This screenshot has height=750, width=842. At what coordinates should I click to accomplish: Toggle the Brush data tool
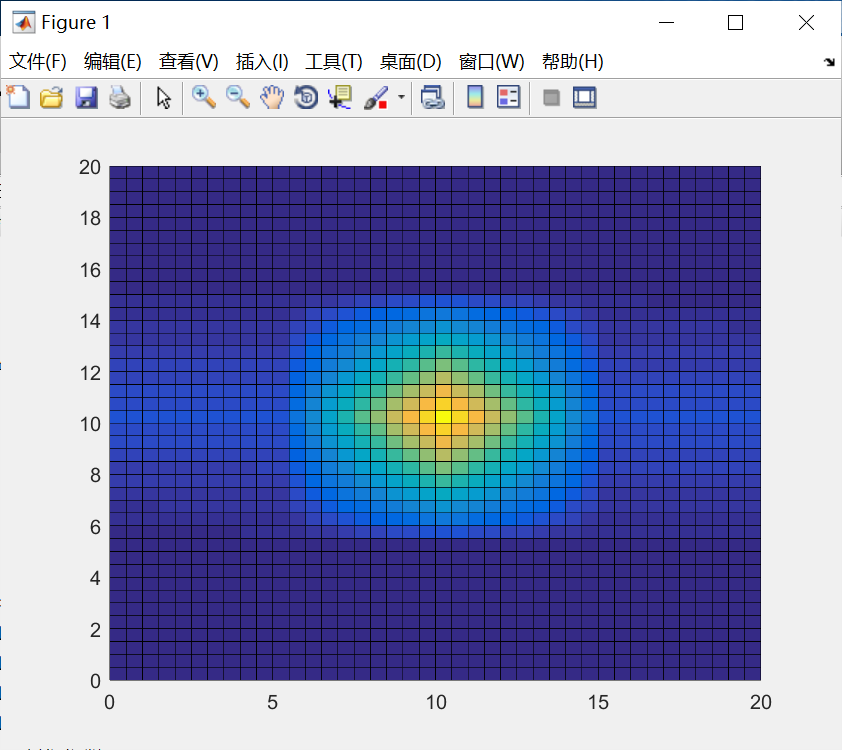point(376,98)
